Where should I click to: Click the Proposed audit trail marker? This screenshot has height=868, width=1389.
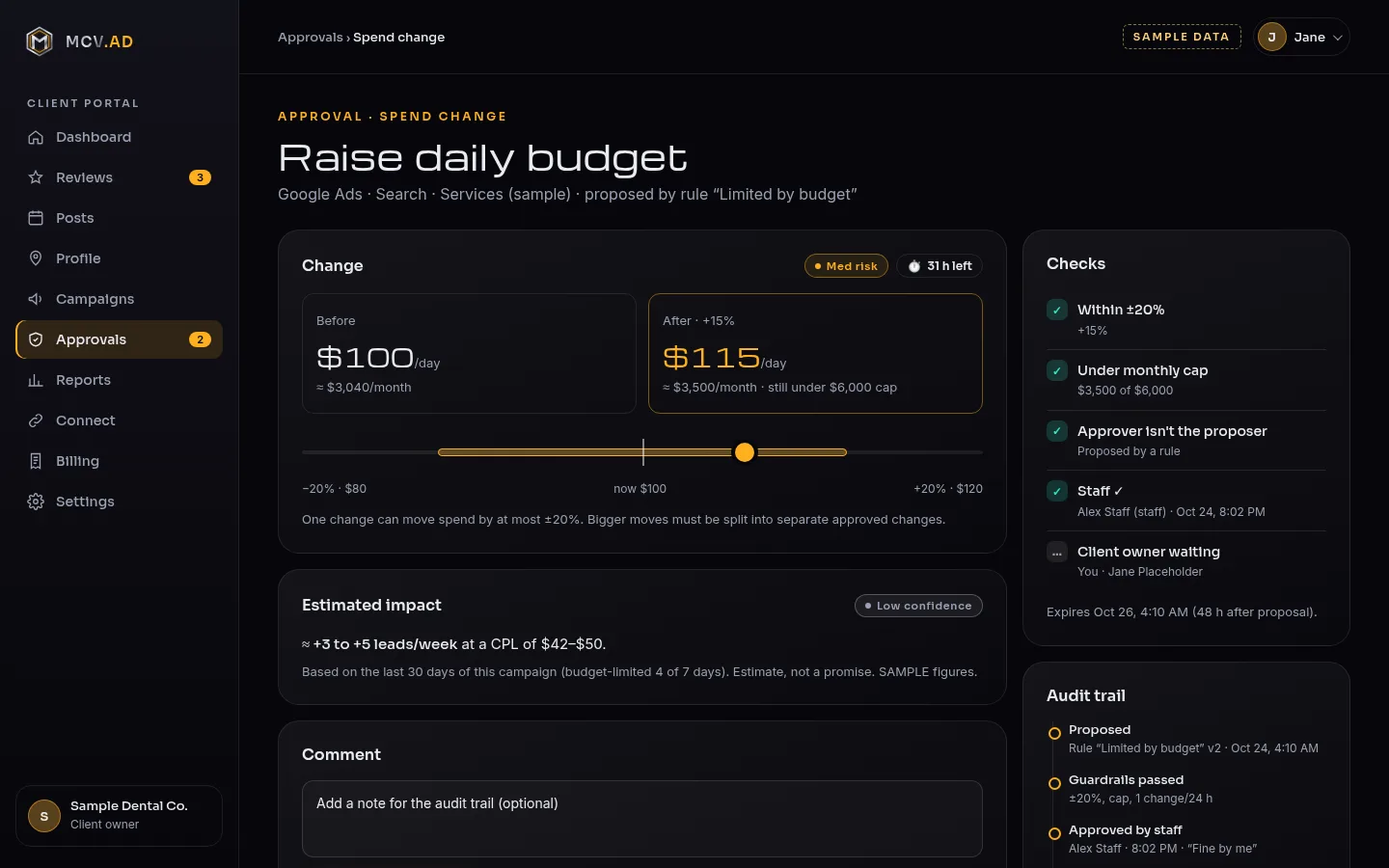coord(1054,733)
